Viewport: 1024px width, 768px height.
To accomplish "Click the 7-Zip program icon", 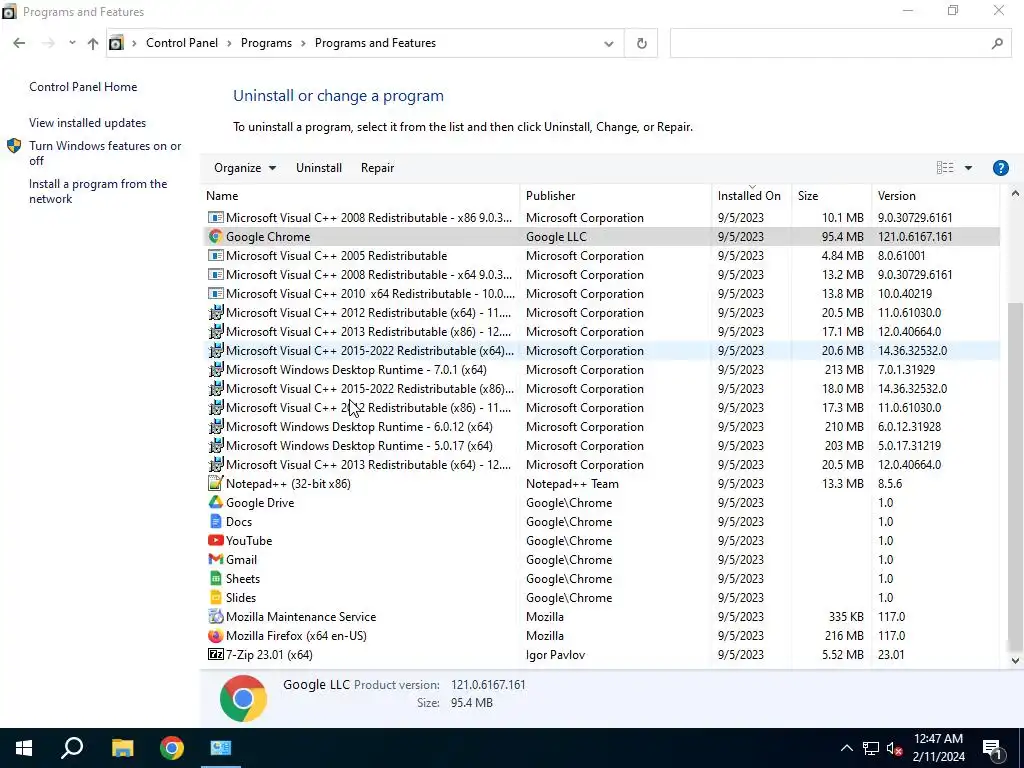I will click(215, 654).
